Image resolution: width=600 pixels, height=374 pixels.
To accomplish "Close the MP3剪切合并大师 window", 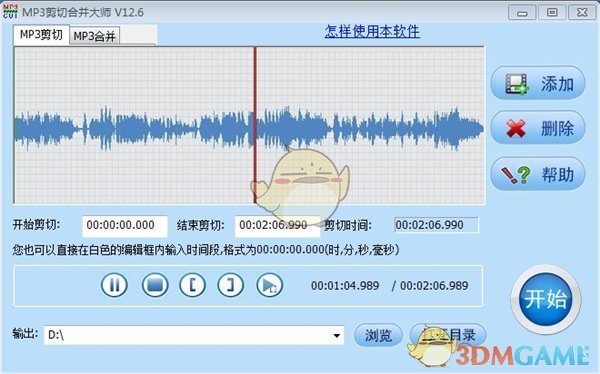I will [582, 13].
